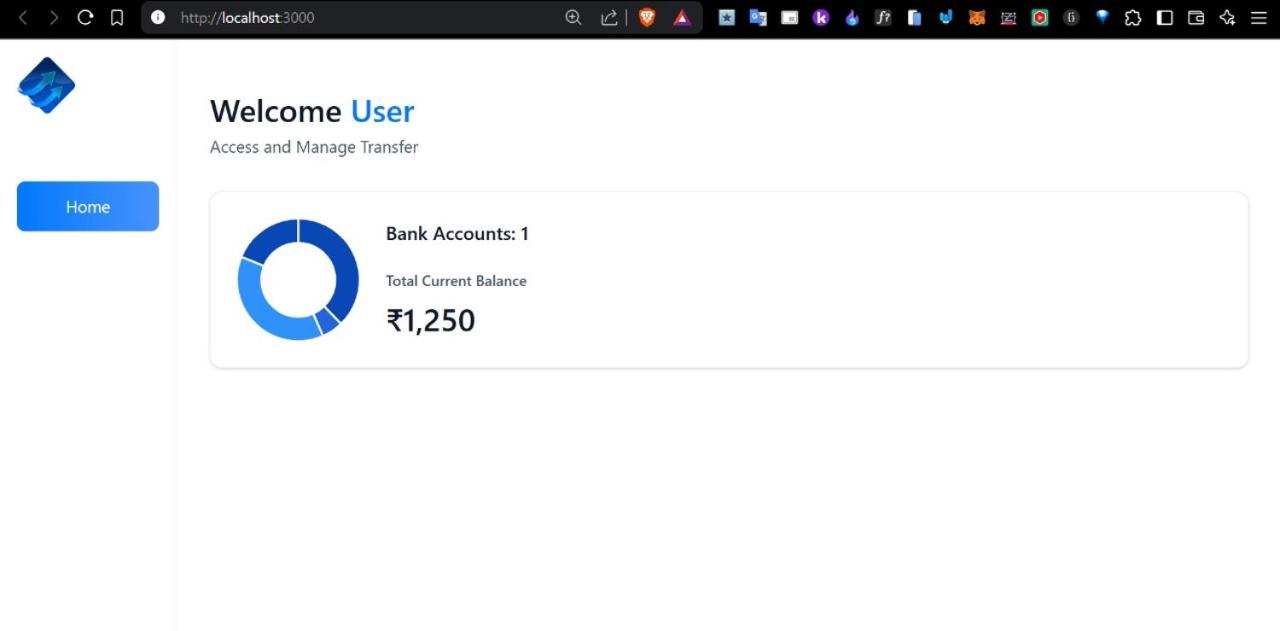Bookmark this page using the bookmark icon
This screenshot has height=631, width=1280.
[x=117, y=17]
